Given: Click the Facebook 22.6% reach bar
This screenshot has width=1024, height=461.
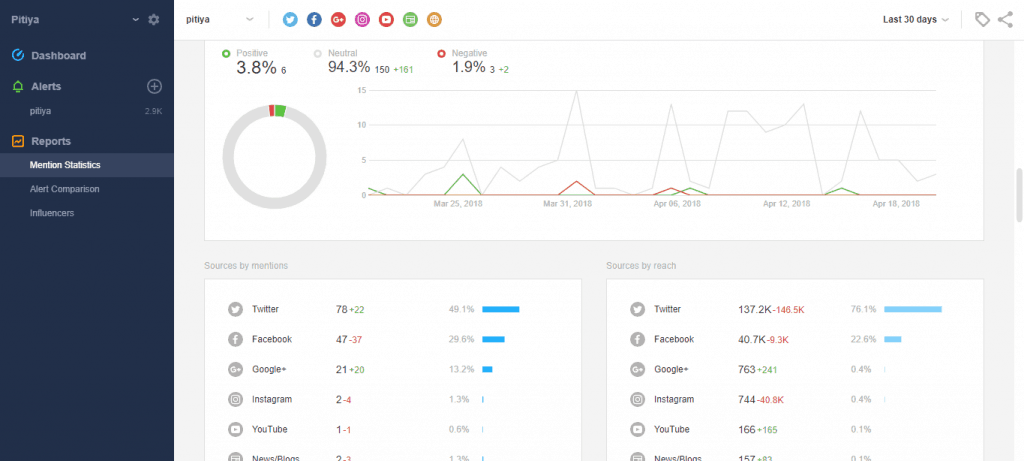Looking at the screenshot, I should (x=893, y=340).
